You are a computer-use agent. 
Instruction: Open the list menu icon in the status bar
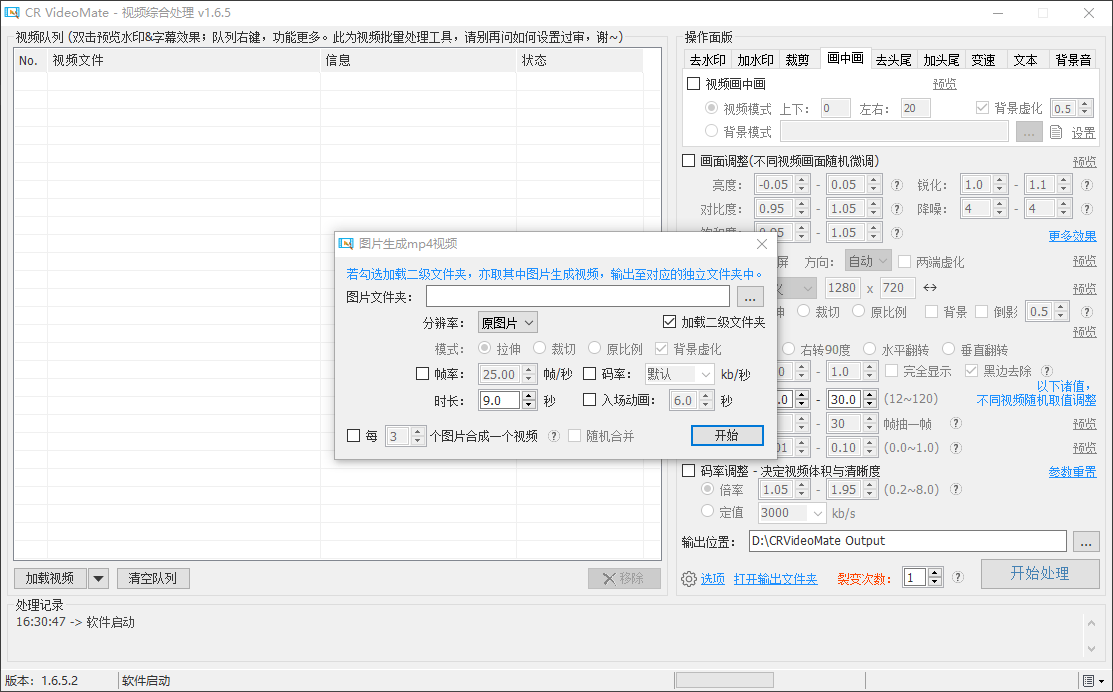pos(1087,680)
